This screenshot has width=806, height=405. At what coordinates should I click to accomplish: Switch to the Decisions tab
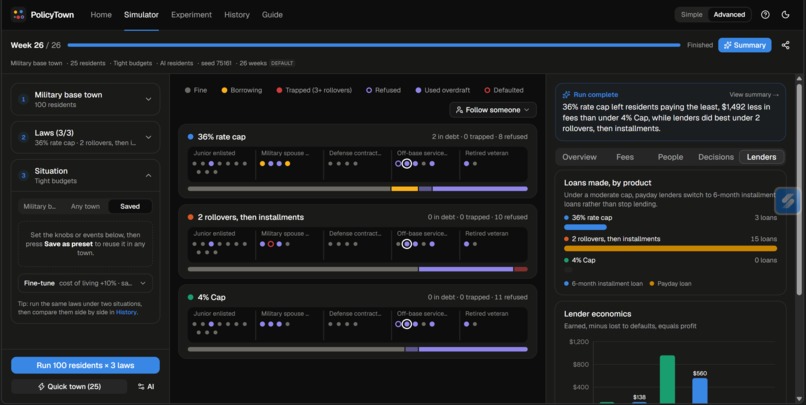pyautogui.click(x=716, y=157)
